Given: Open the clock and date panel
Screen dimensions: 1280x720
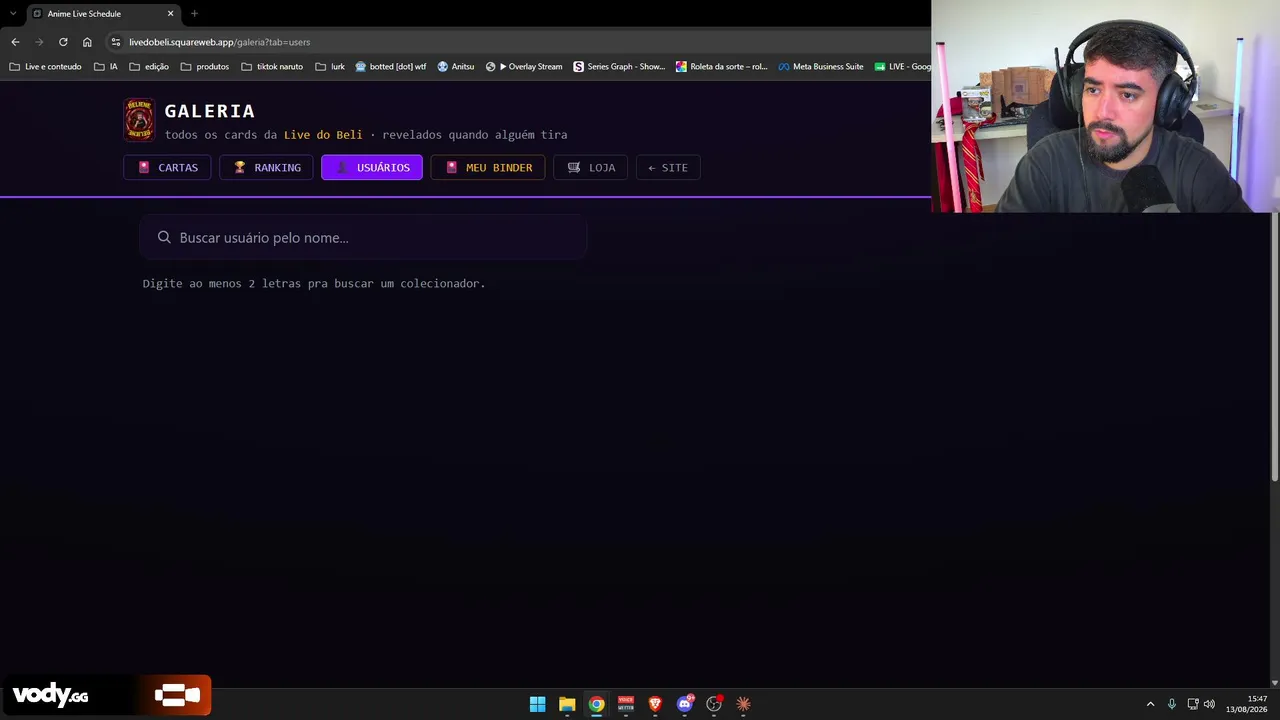Looking at the screenshot, I should [x=1249, y=704].
